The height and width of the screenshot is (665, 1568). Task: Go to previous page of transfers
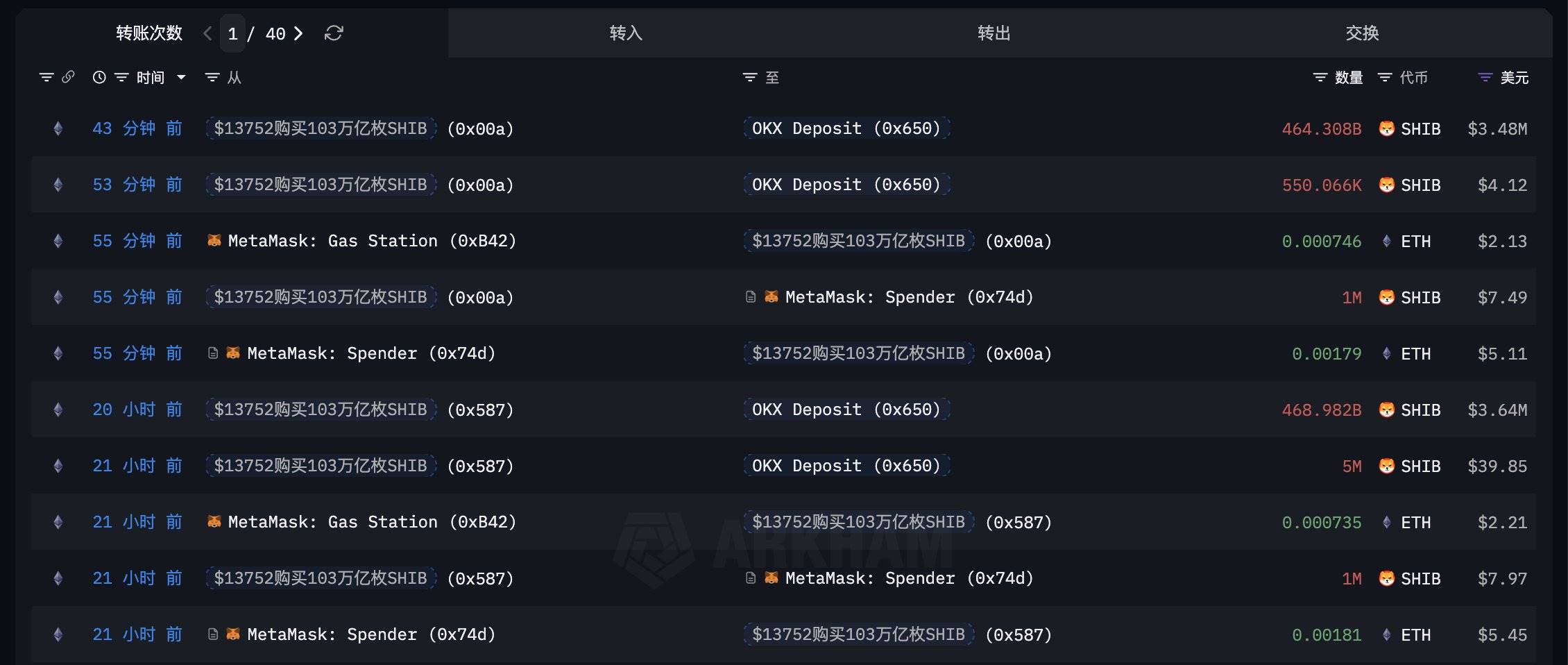point(207,33)
